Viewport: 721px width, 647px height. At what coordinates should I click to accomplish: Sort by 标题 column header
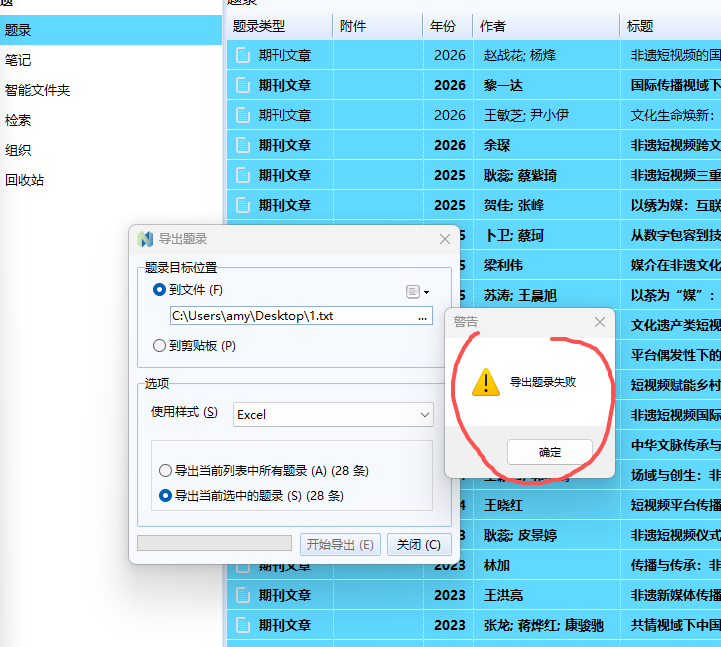click(x=671, y=26)
